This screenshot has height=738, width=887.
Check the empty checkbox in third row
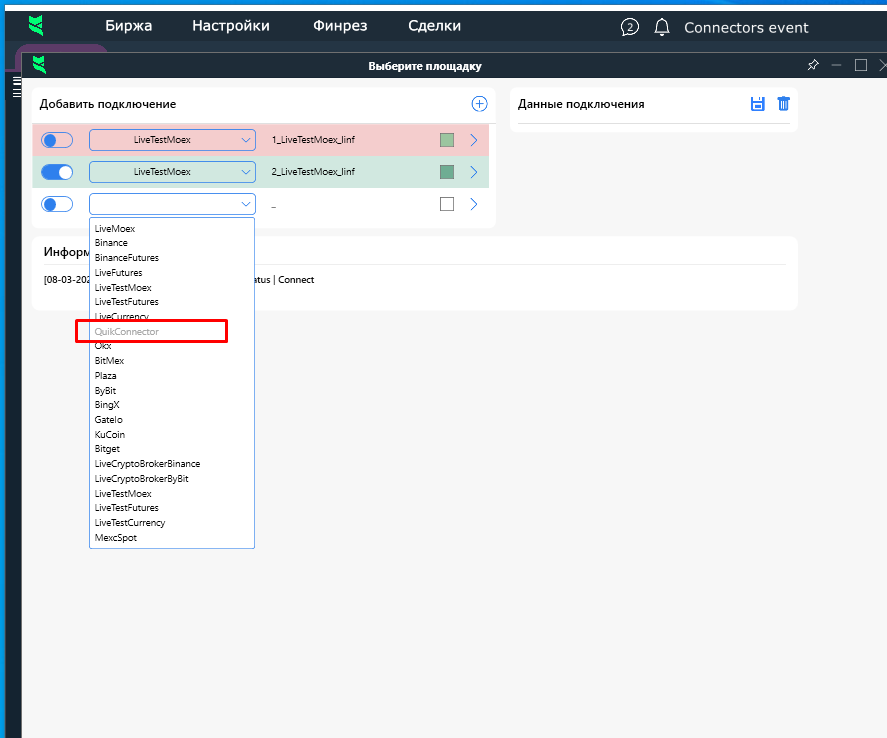(x=447, y=204)
